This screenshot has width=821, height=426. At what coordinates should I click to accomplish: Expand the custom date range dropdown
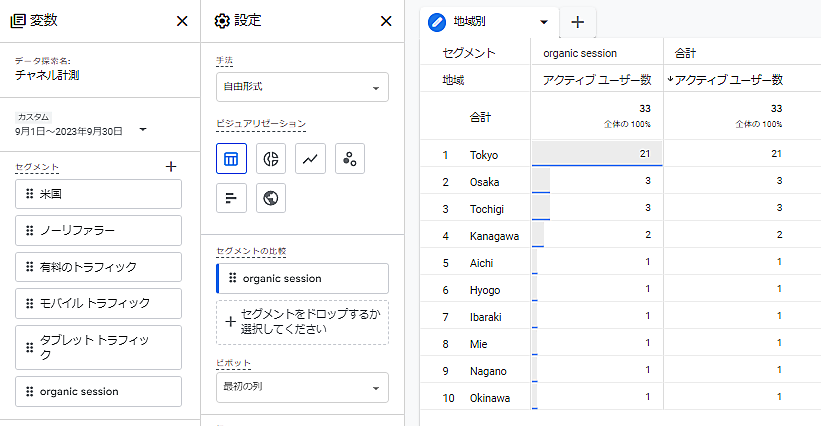point(143,129)
